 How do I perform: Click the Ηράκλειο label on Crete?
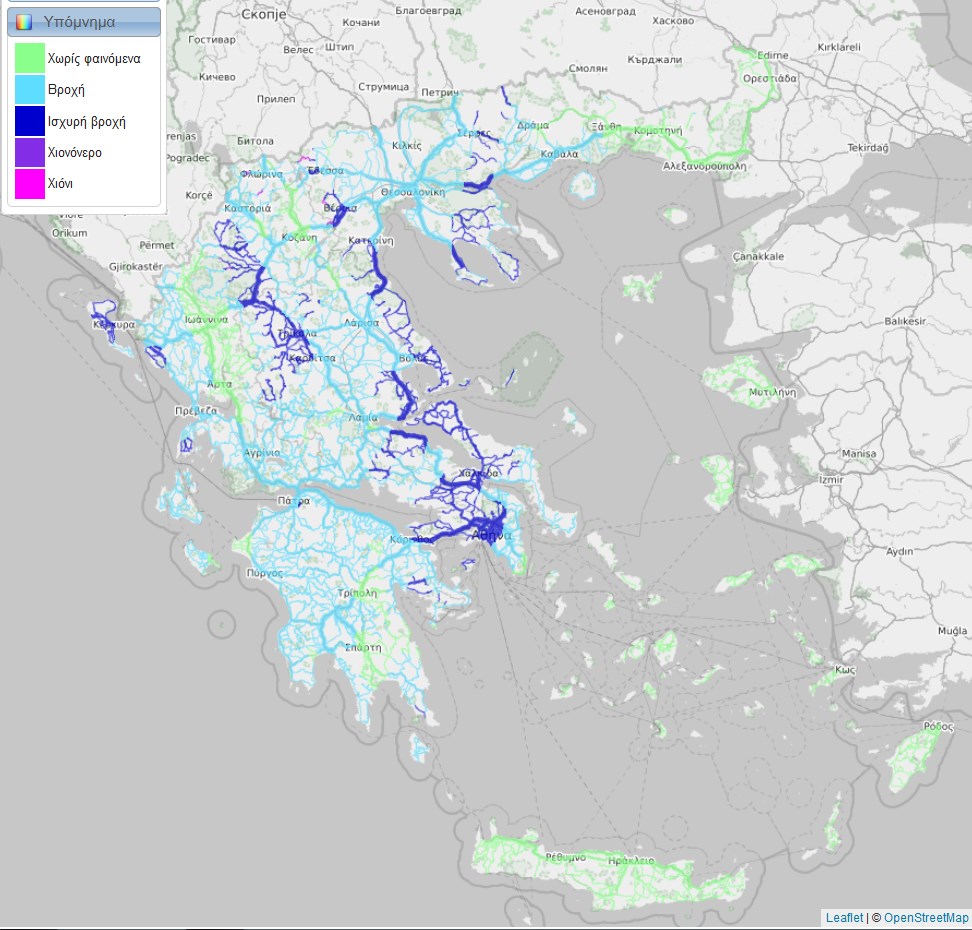coord(629,860)
